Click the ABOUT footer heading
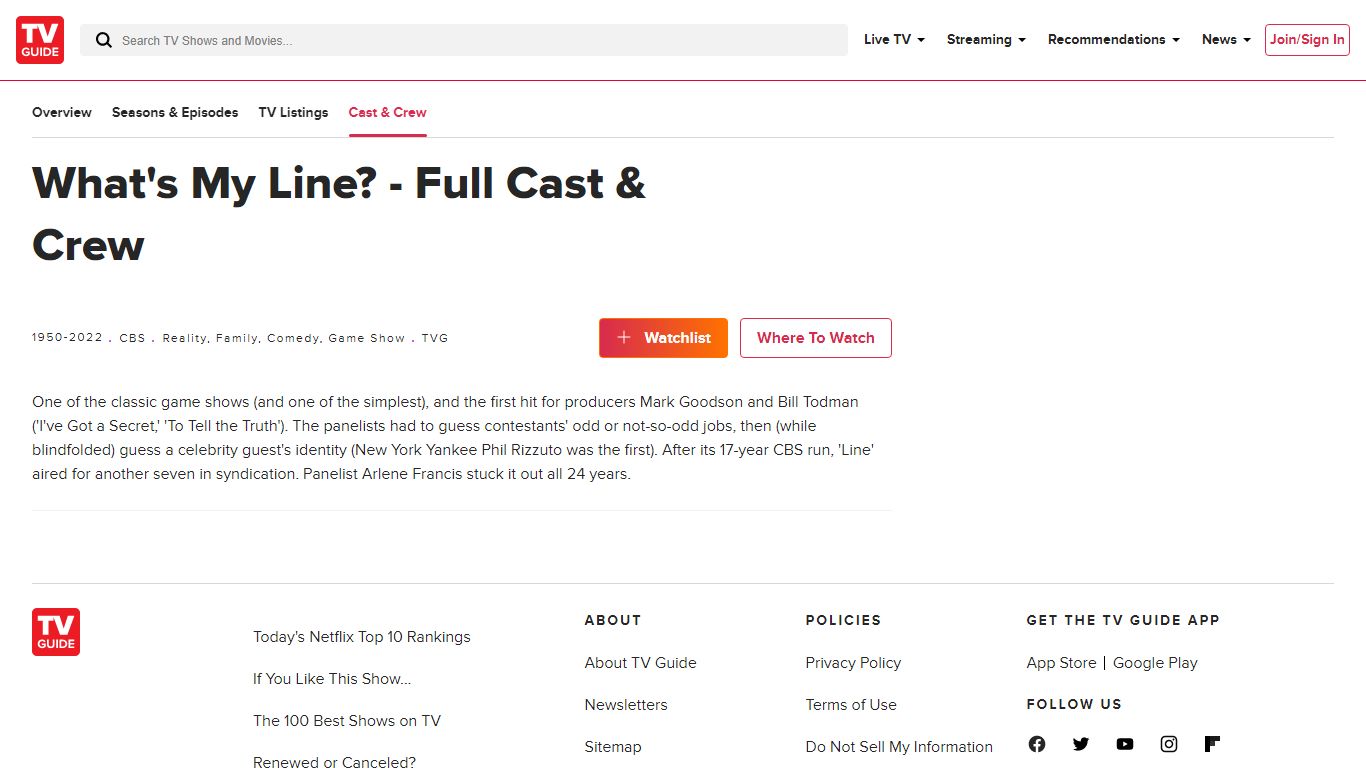 [x=613, y=620]
